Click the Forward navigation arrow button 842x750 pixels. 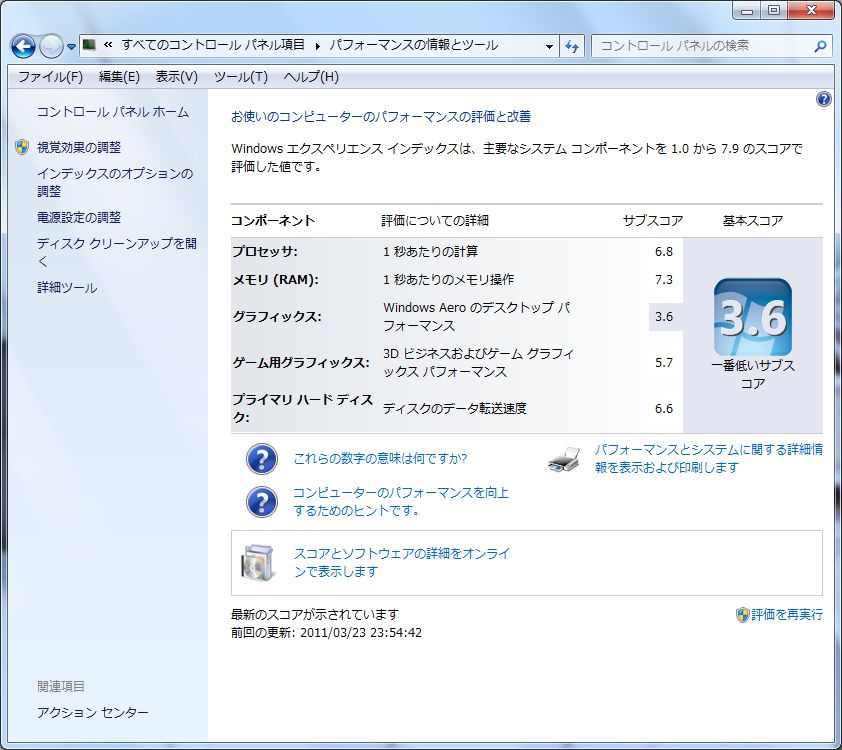51,47
